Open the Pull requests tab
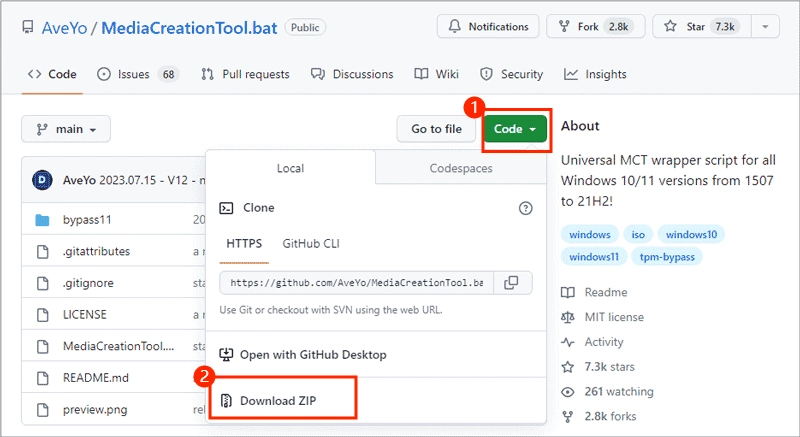Image resolution: width=800 pixels, height=437 pixels. point(245,74)
